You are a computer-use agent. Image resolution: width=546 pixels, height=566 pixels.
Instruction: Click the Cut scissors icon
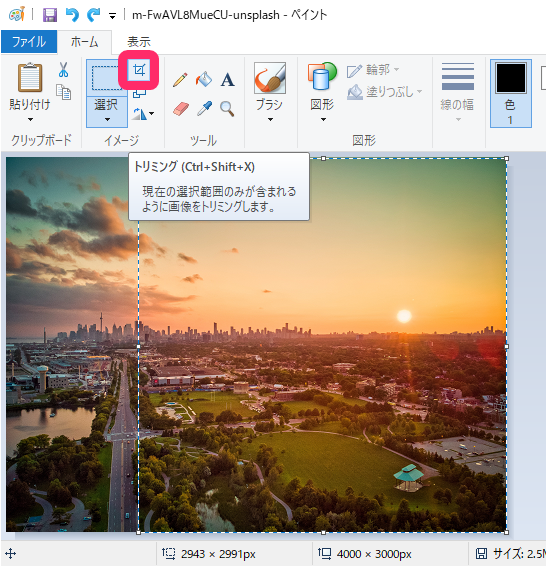64,70
